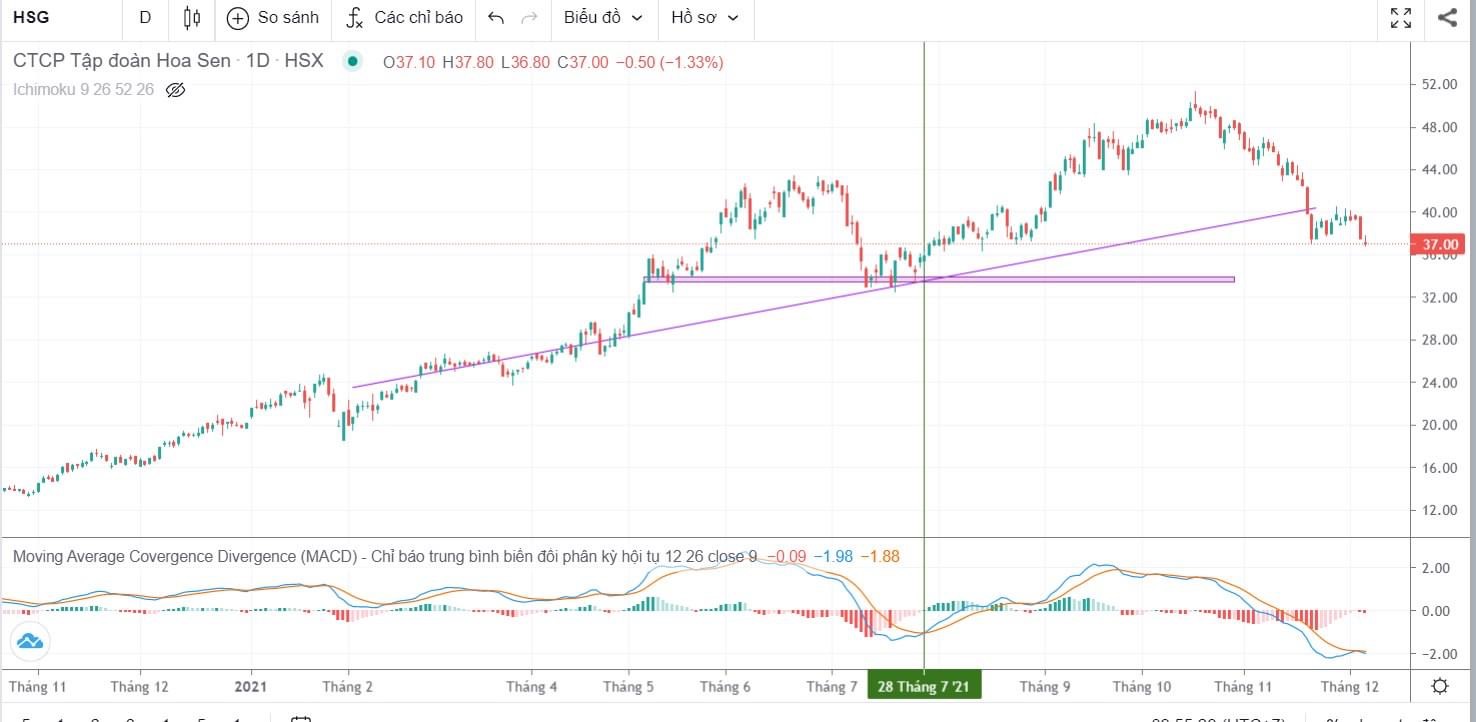
Task: Click the Tháng 5 time axis label
Action: pyautogui.click(x=629, y=686)
